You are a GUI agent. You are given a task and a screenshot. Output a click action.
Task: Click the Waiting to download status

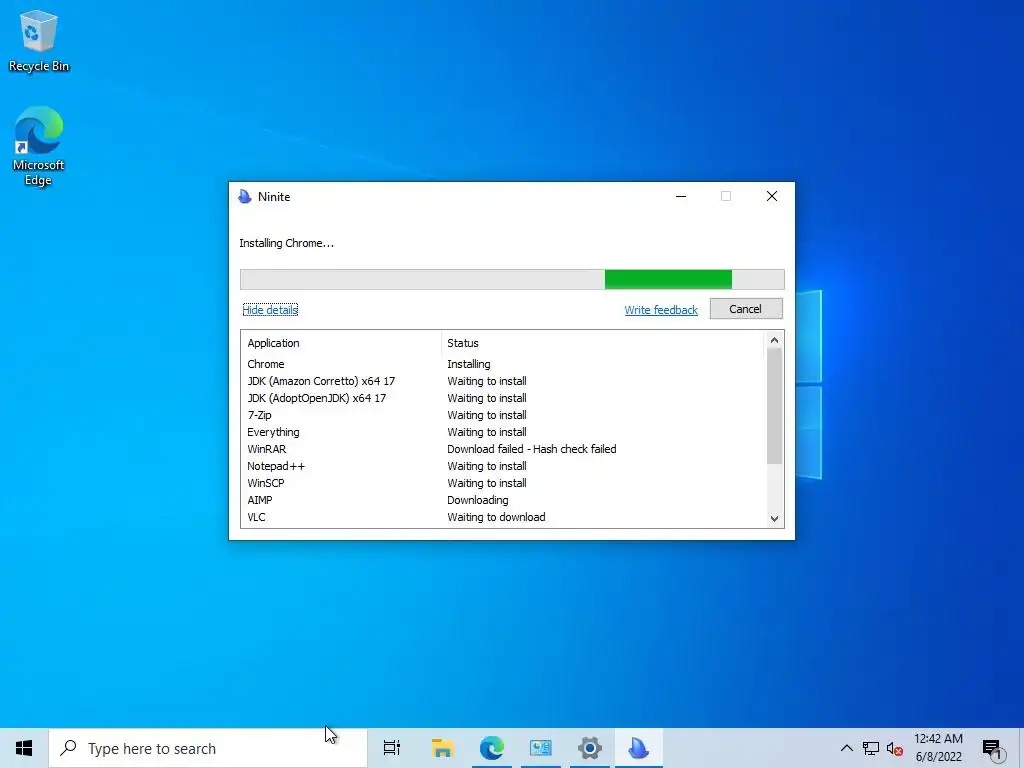point(496,517)
